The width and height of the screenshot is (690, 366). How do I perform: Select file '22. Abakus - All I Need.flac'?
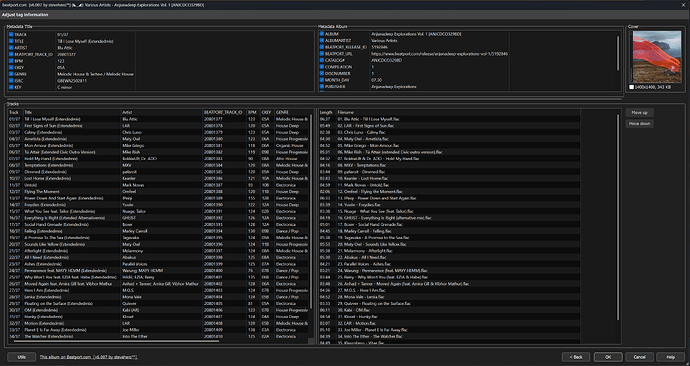[x=449, y=257]
